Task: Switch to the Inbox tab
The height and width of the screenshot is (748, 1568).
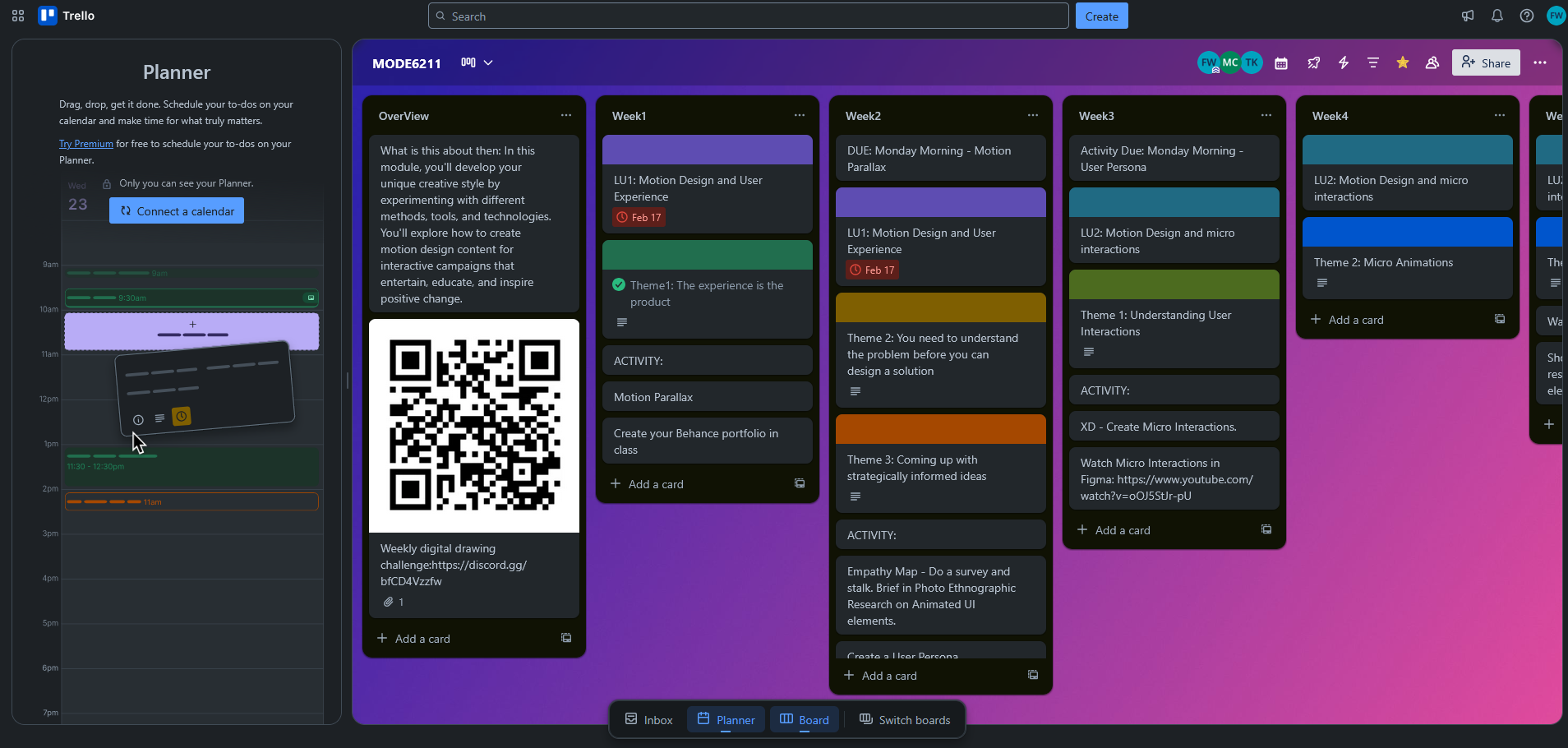Action: coord(649,720)
